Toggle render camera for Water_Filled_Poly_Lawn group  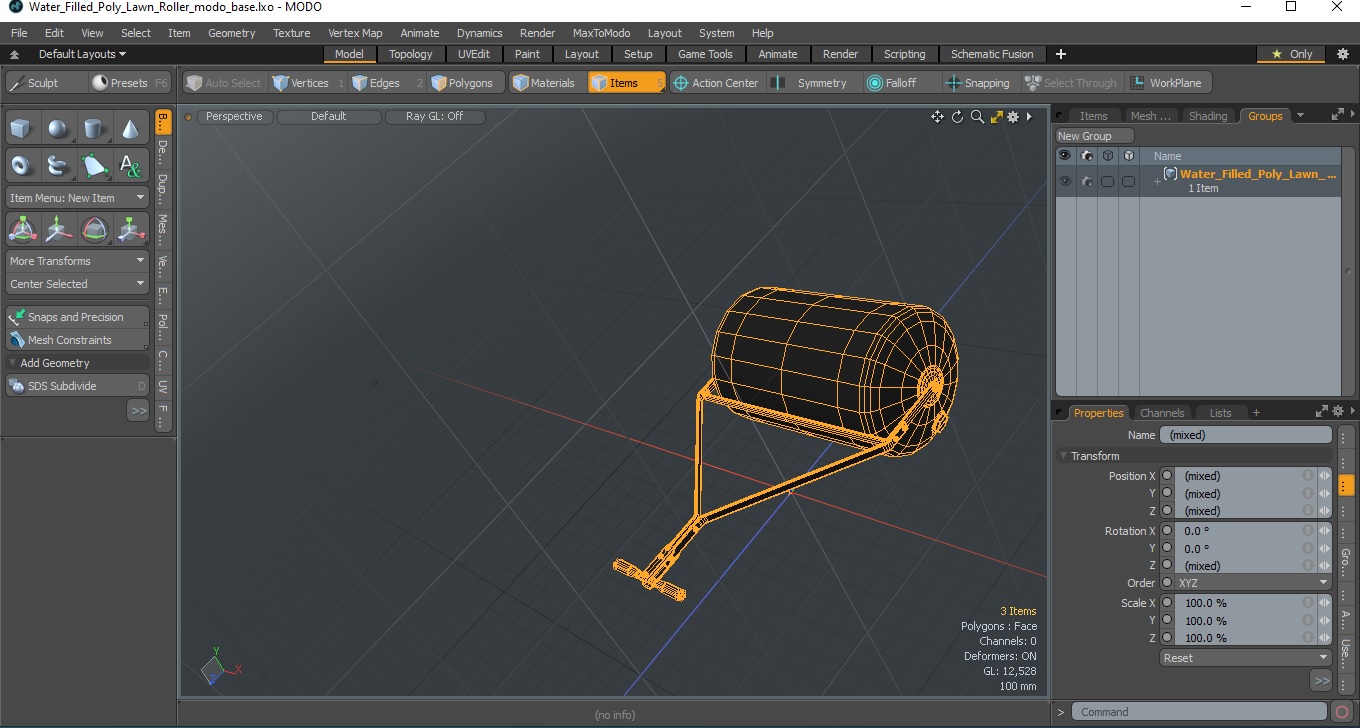click(x=1086, y=181)
